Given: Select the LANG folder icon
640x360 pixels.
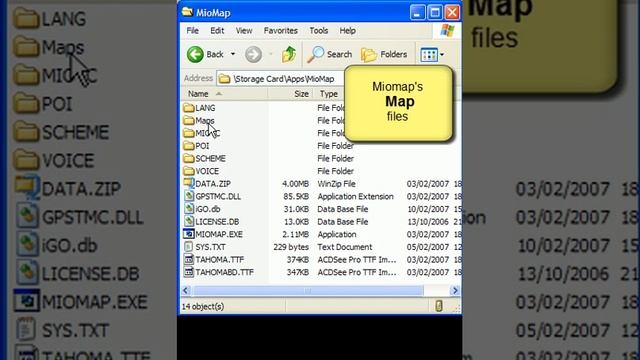Looking at the screenshot, I should tap(189, 108).
